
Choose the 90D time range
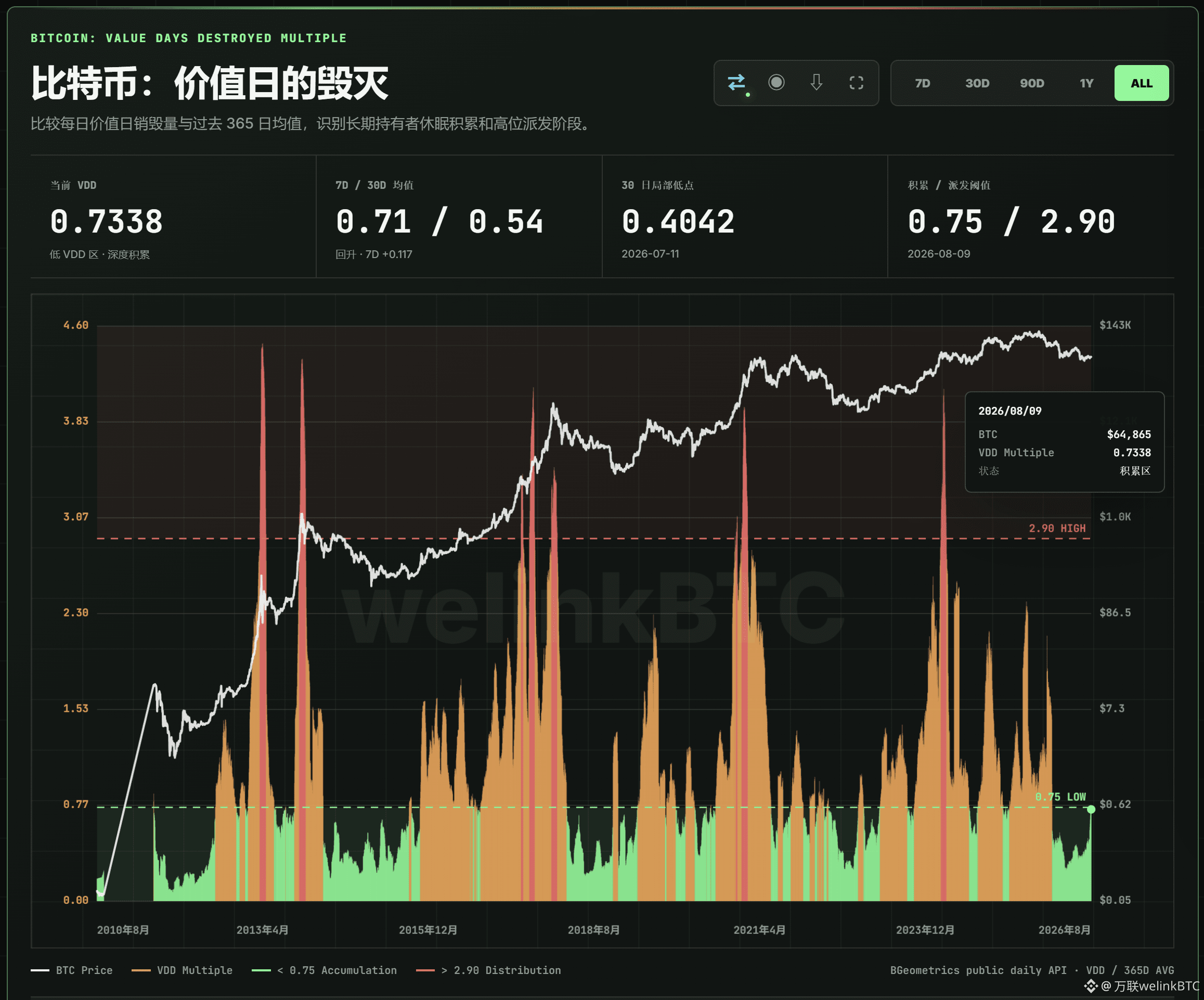click(x=1032, y=83)
